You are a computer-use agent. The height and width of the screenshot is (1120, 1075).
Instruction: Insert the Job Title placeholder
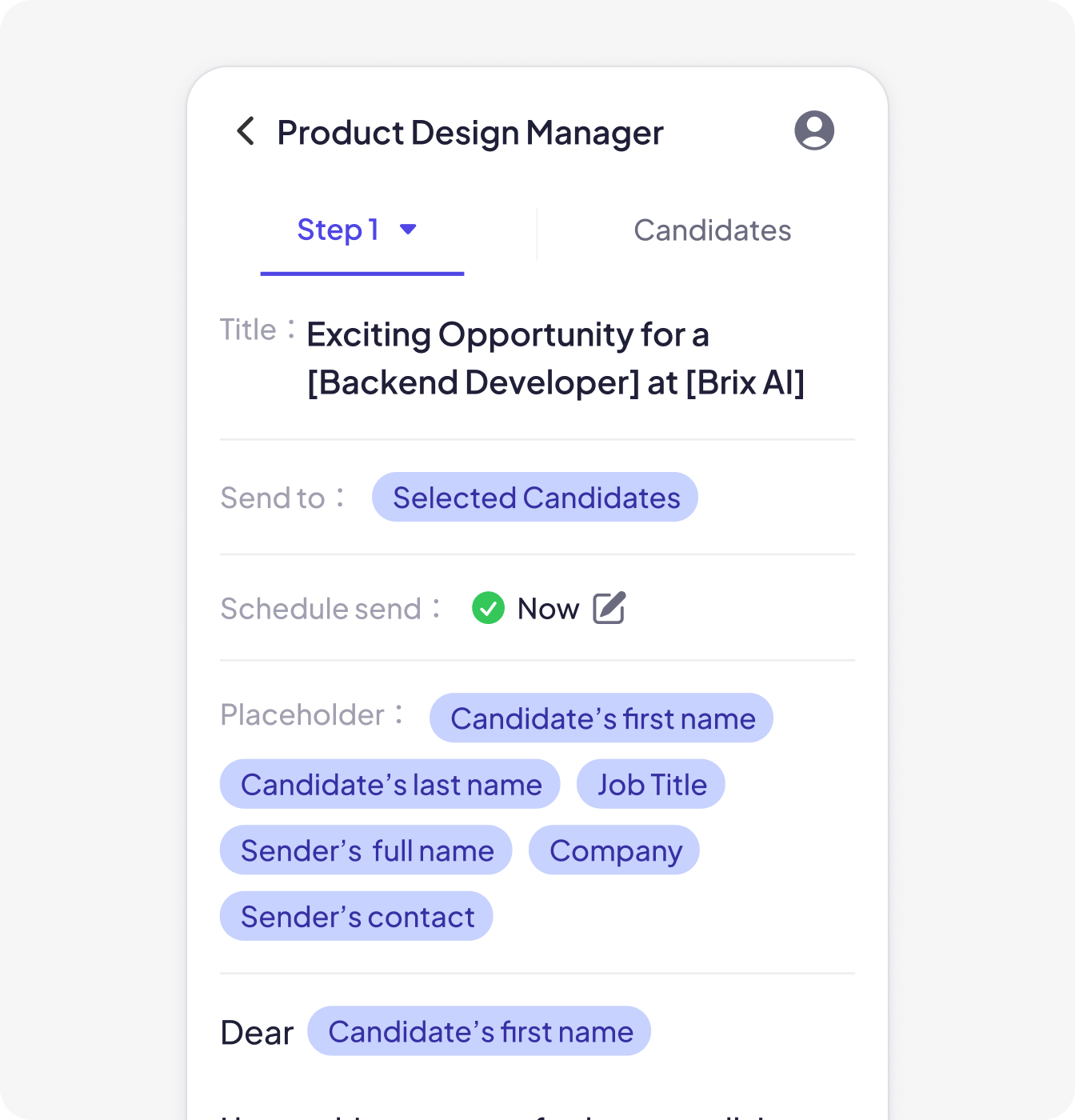coord(651,785)
